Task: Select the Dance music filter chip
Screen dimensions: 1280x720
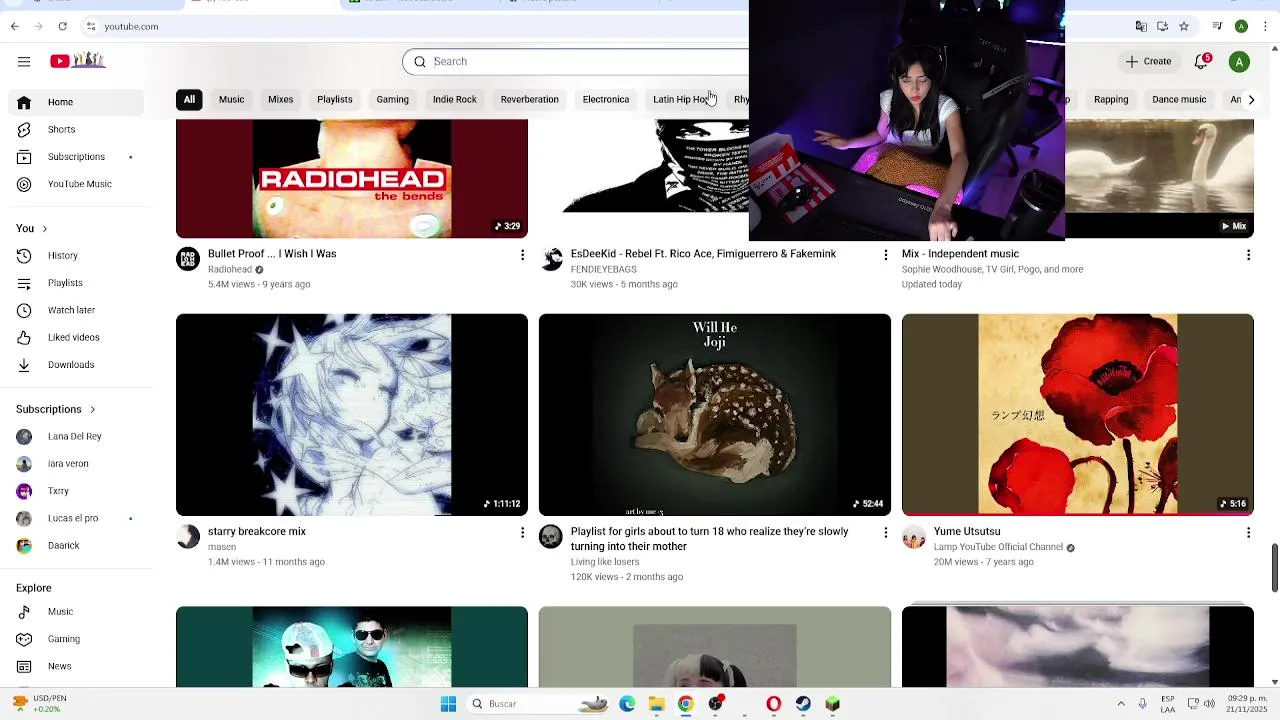Action: (1179, 99)
